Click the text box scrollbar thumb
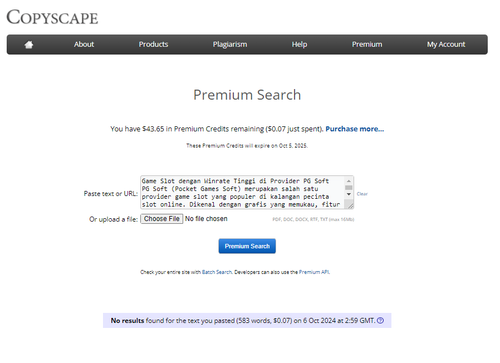Viewport: 500px width, 363px height. point(349,188)
